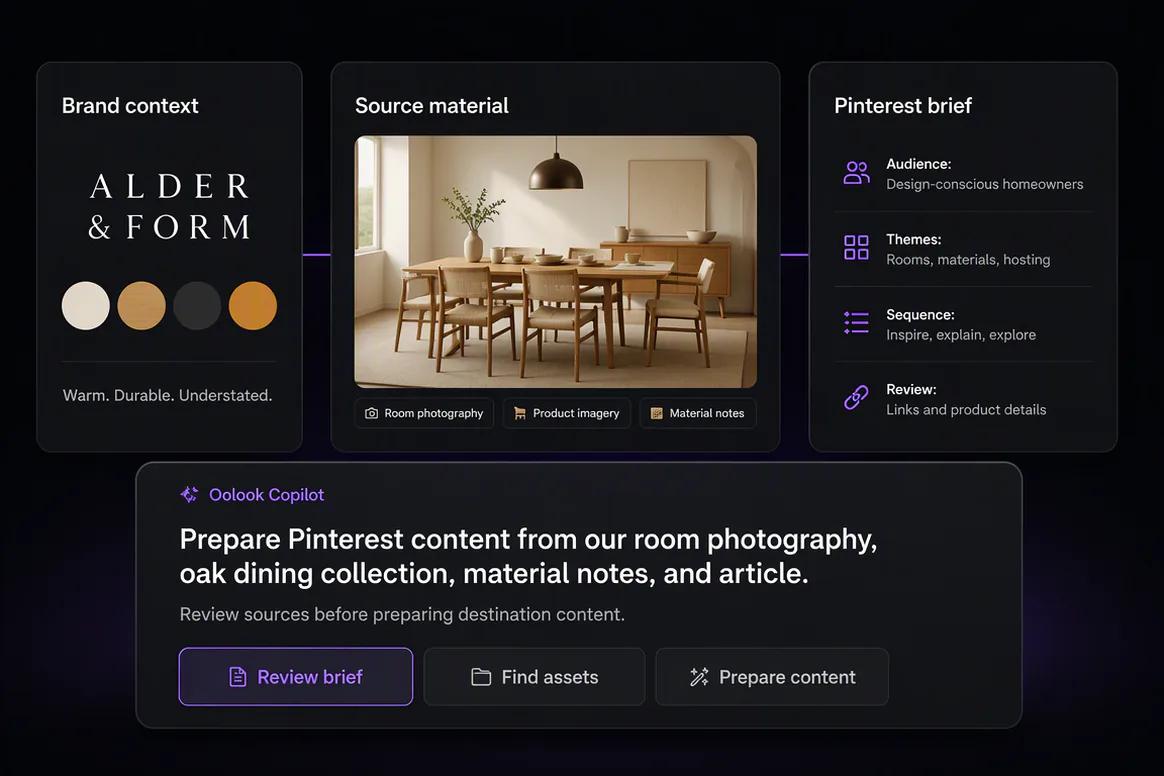The image size is (1164, 776).
Task: Click the 'Audience:' label
Action: tap(918, 164)
